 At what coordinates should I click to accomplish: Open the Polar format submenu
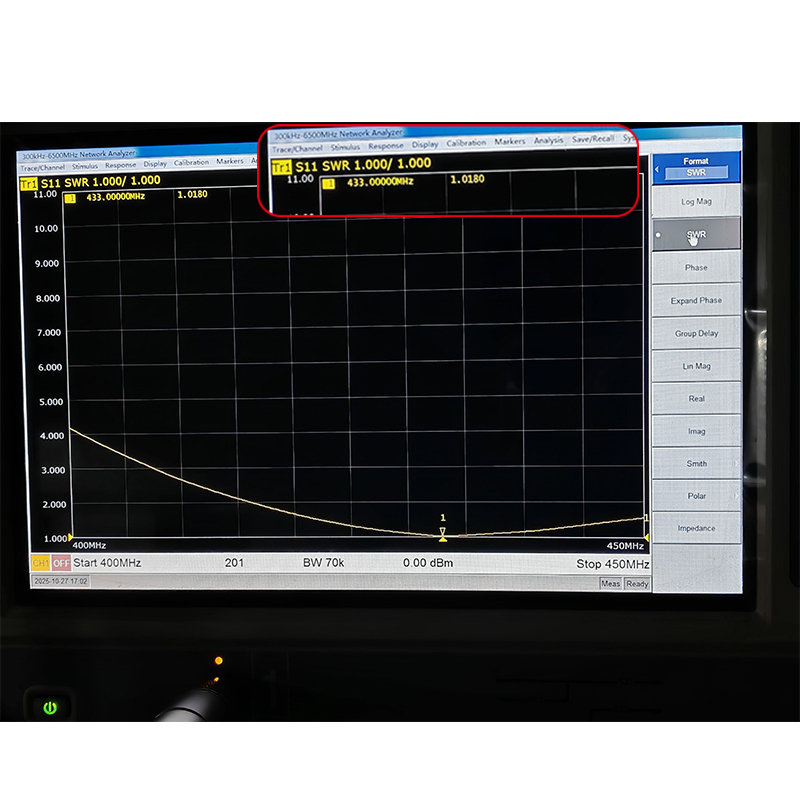(696, 495)
